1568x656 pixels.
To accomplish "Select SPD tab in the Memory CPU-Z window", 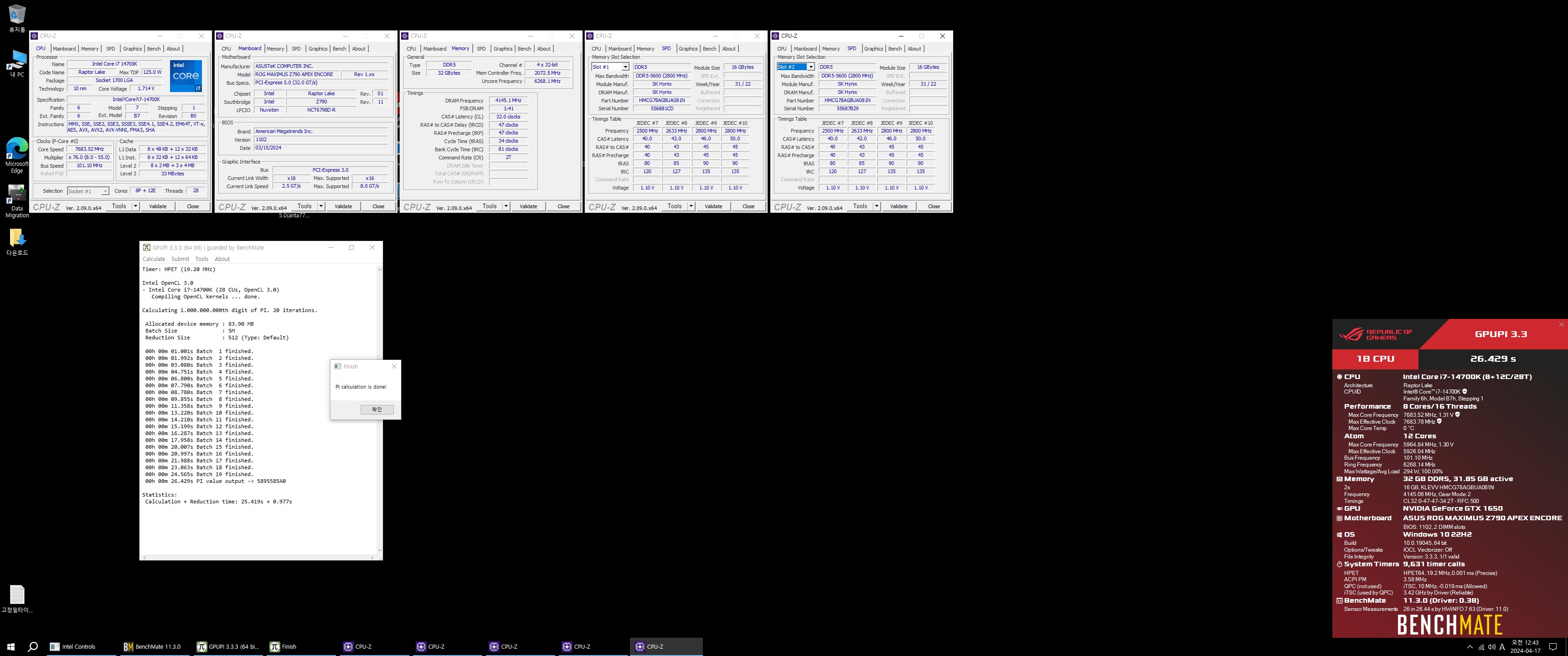I will (x=481, y=49).
